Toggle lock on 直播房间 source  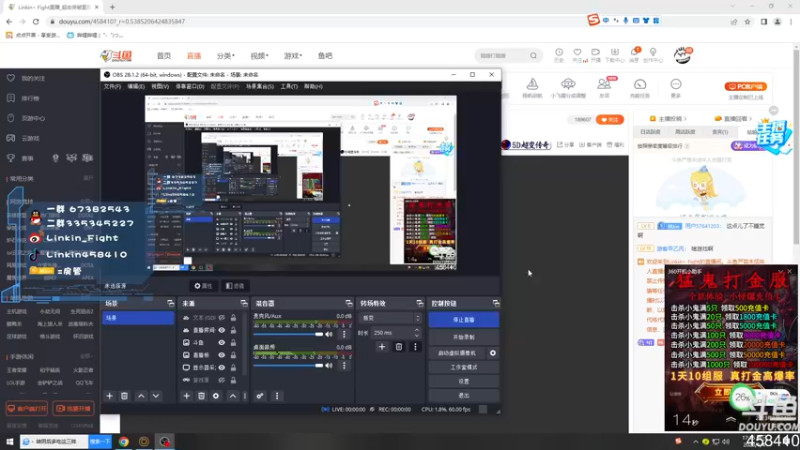233,330
